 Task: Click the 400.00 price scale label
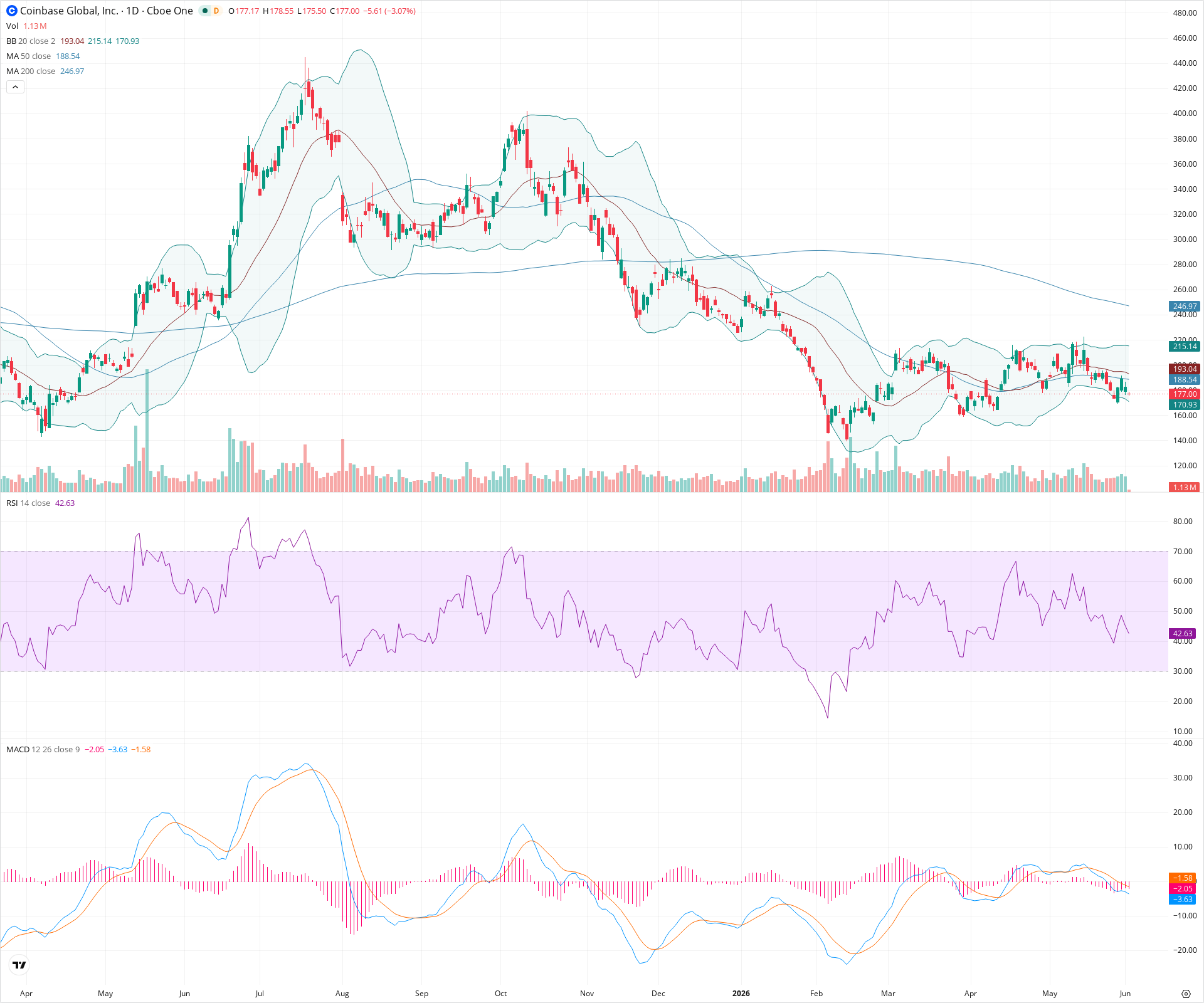click(x=1185, y=113)
